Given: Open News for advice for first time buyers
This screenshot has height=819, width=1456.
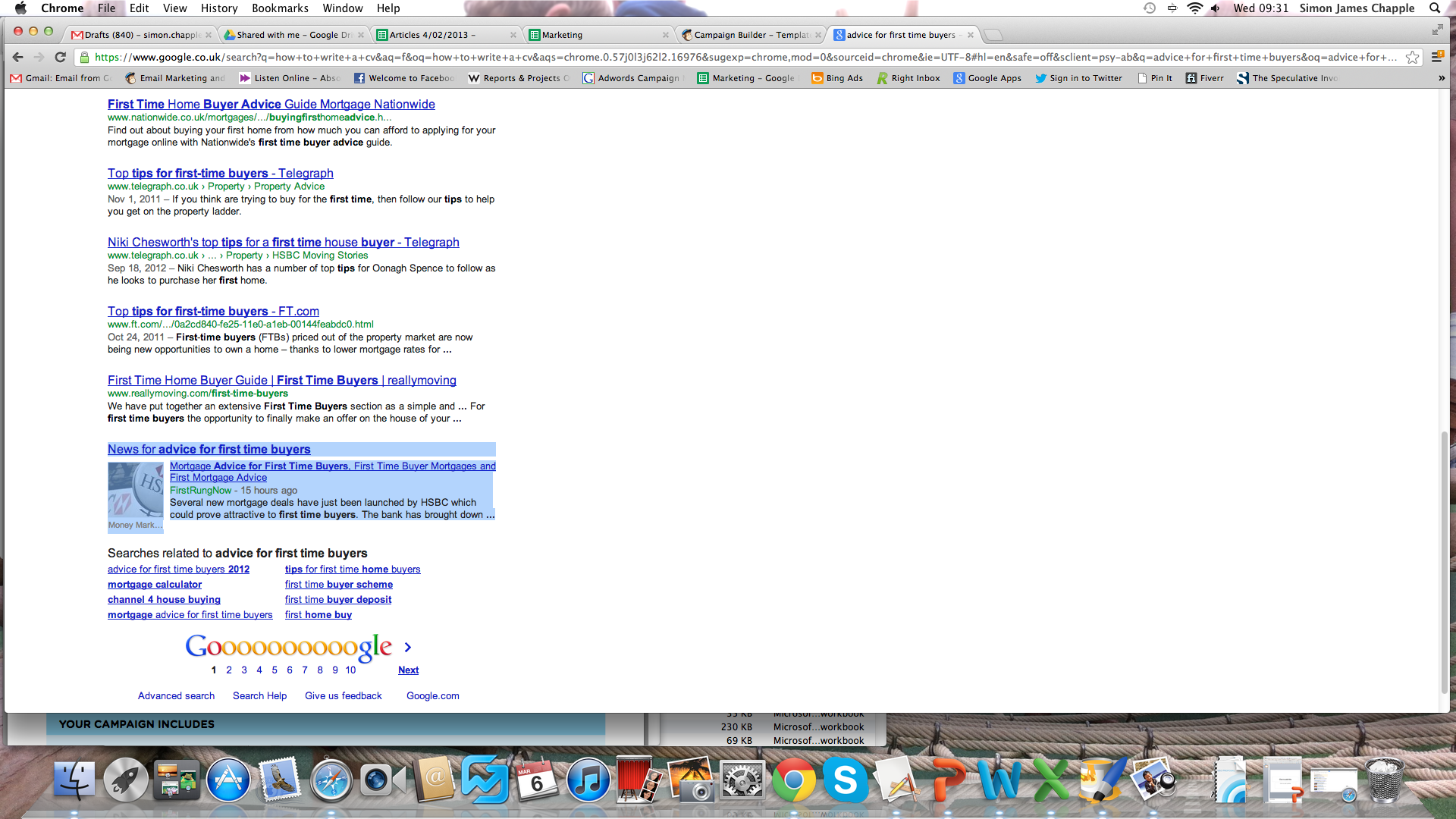Looking at the screenshot, I should tap(209, 449).
